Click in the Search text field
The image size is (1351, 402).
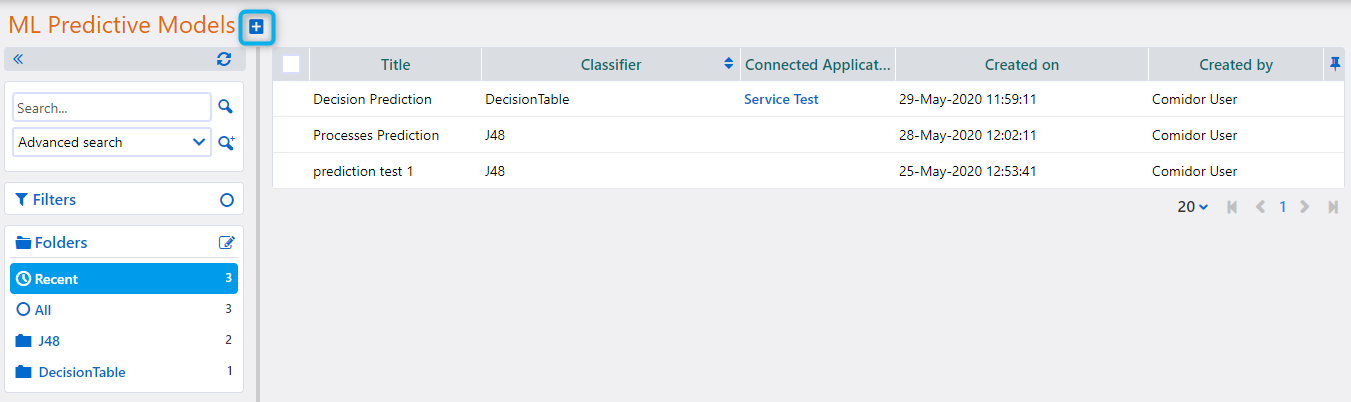111,107
